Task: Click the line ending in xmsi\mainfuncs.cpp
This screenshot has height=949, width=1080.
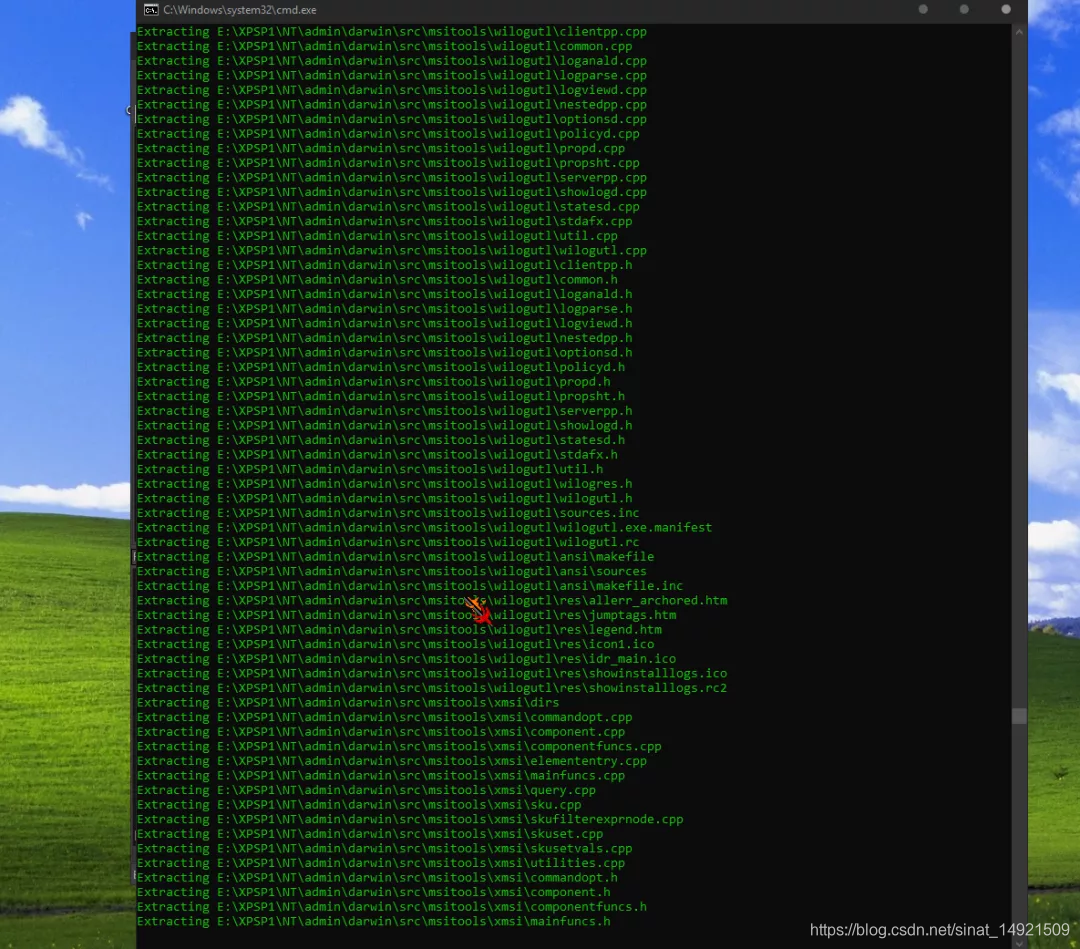Action: click(381, 775)
